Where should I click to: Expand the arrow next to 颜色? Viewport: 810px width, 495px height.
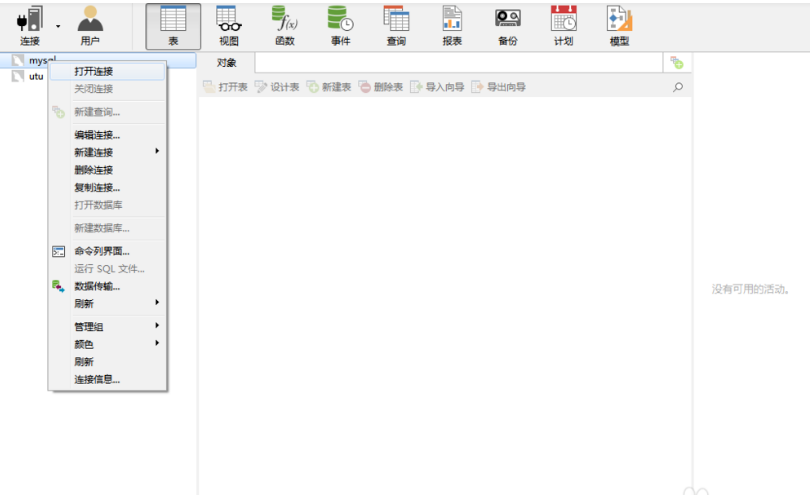tap(157, 343)
